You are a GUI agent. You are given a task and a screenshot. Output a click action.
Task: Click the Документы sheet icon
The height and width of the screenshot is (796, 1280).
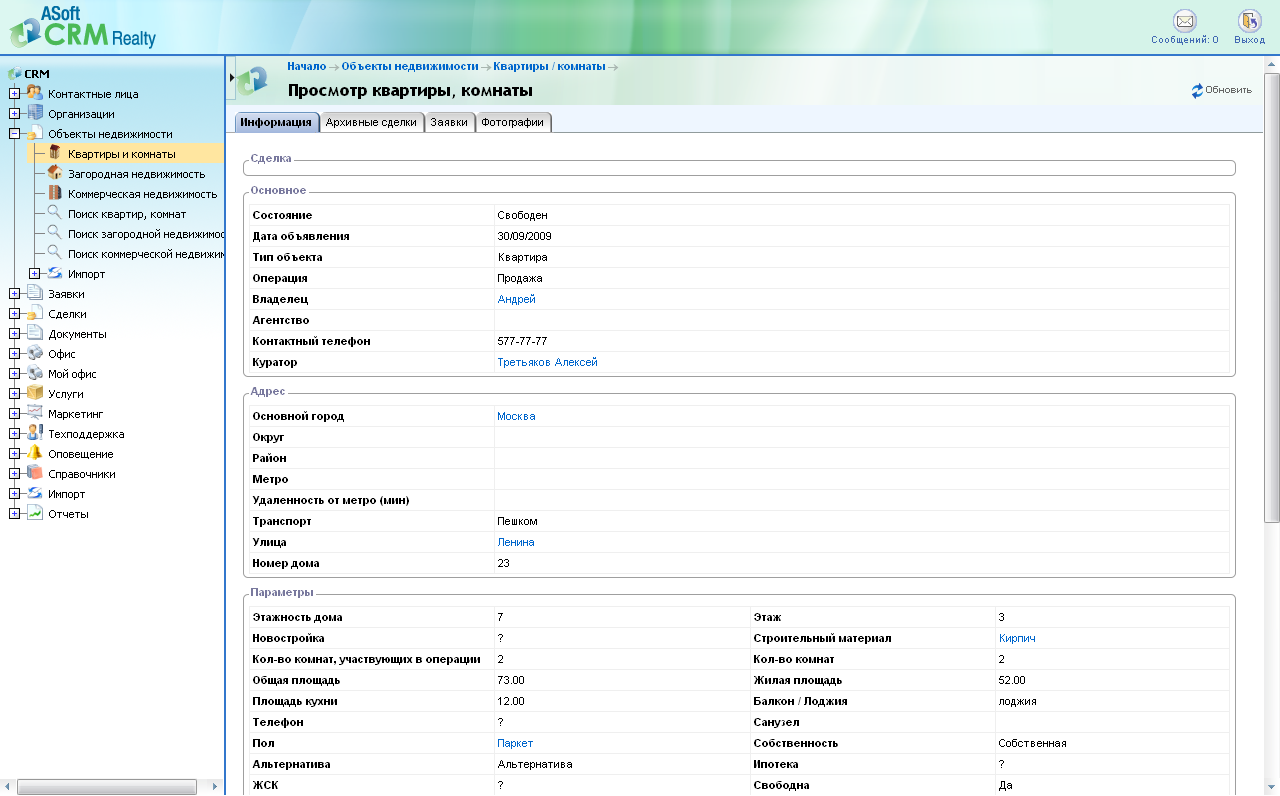[35, 333]
